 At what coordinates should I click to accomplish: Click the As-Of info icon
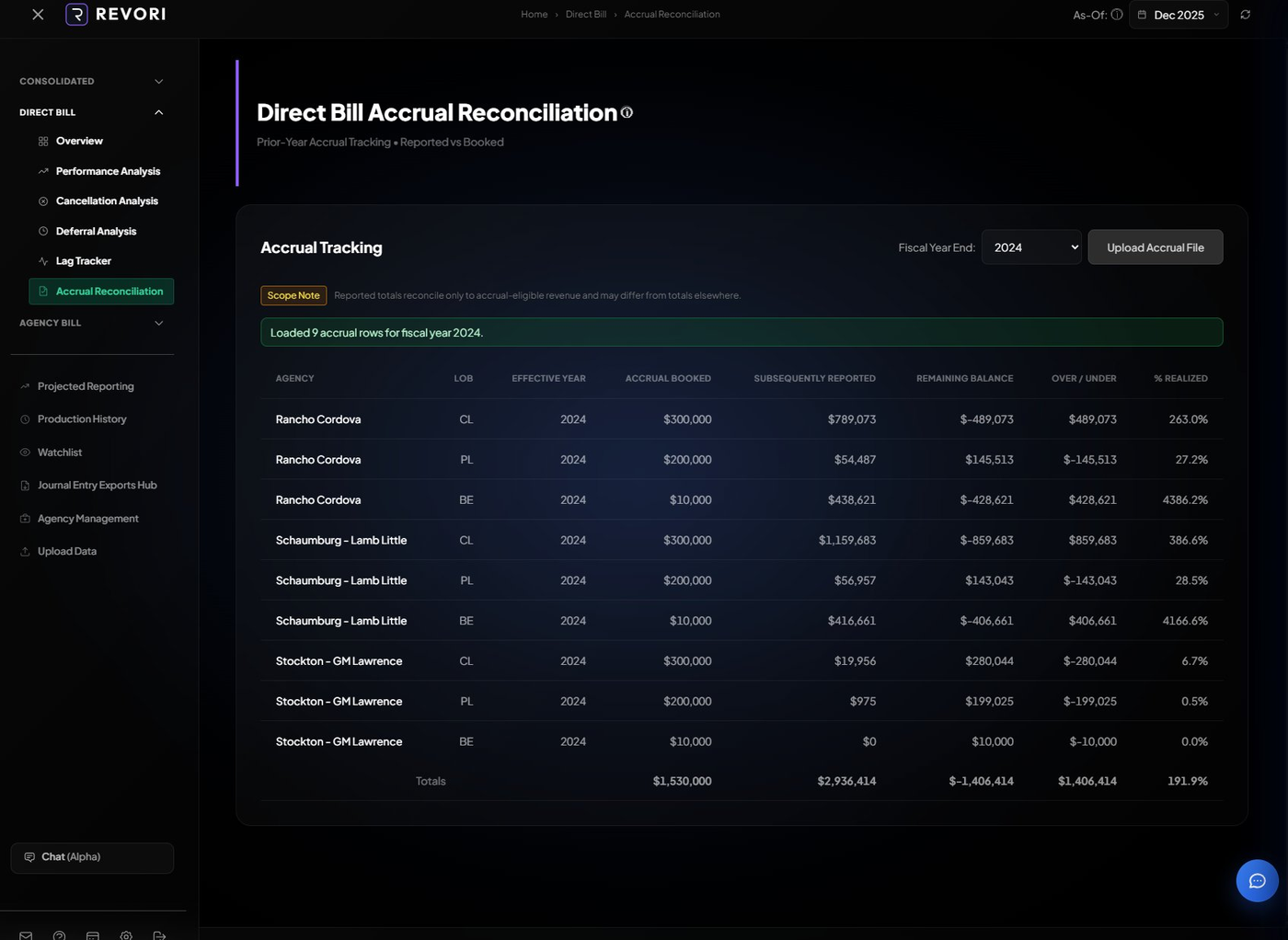(x=1117, y=15)
